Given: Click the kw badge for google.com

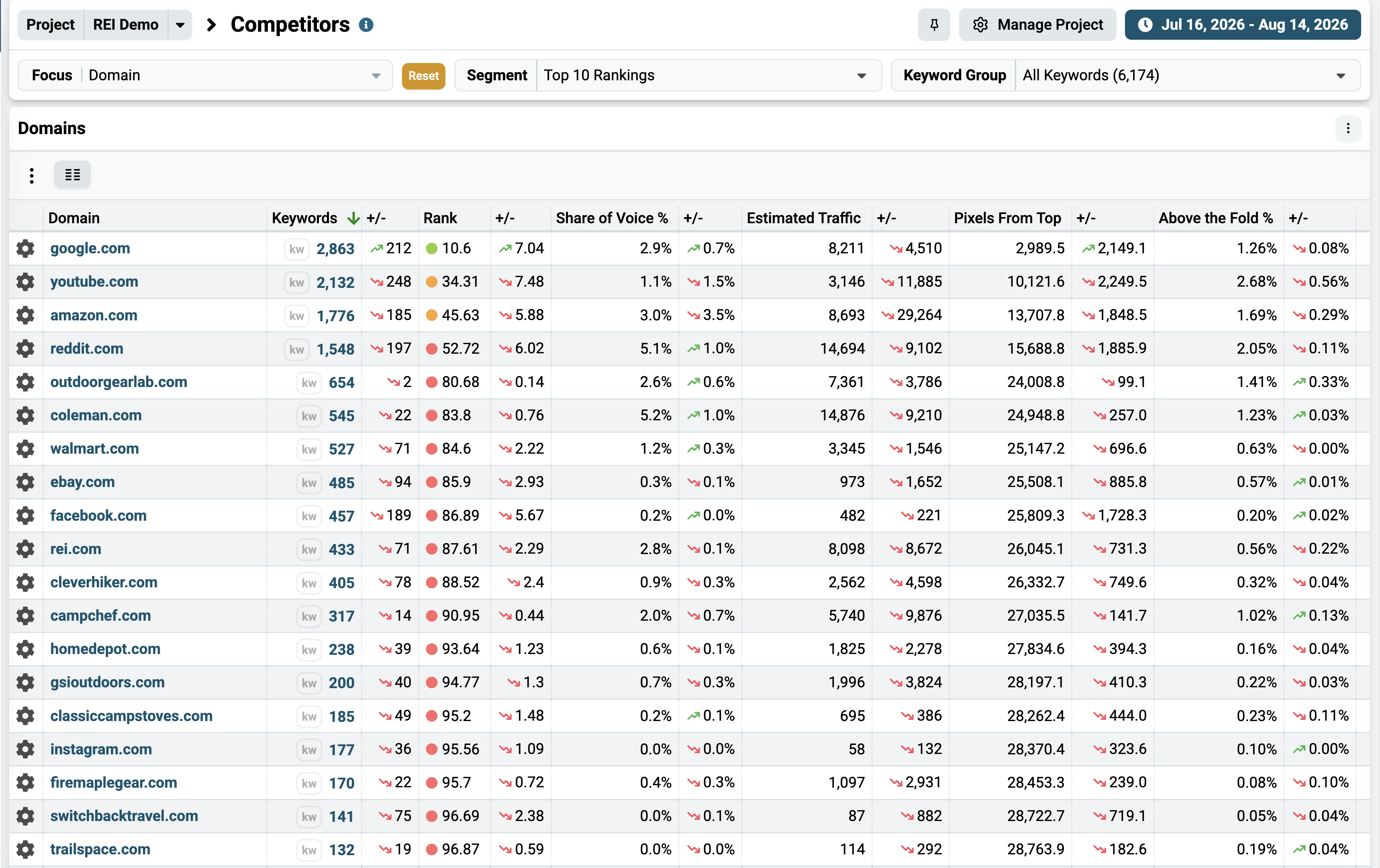Looking at the screenshot, I should tap(296, 249).
